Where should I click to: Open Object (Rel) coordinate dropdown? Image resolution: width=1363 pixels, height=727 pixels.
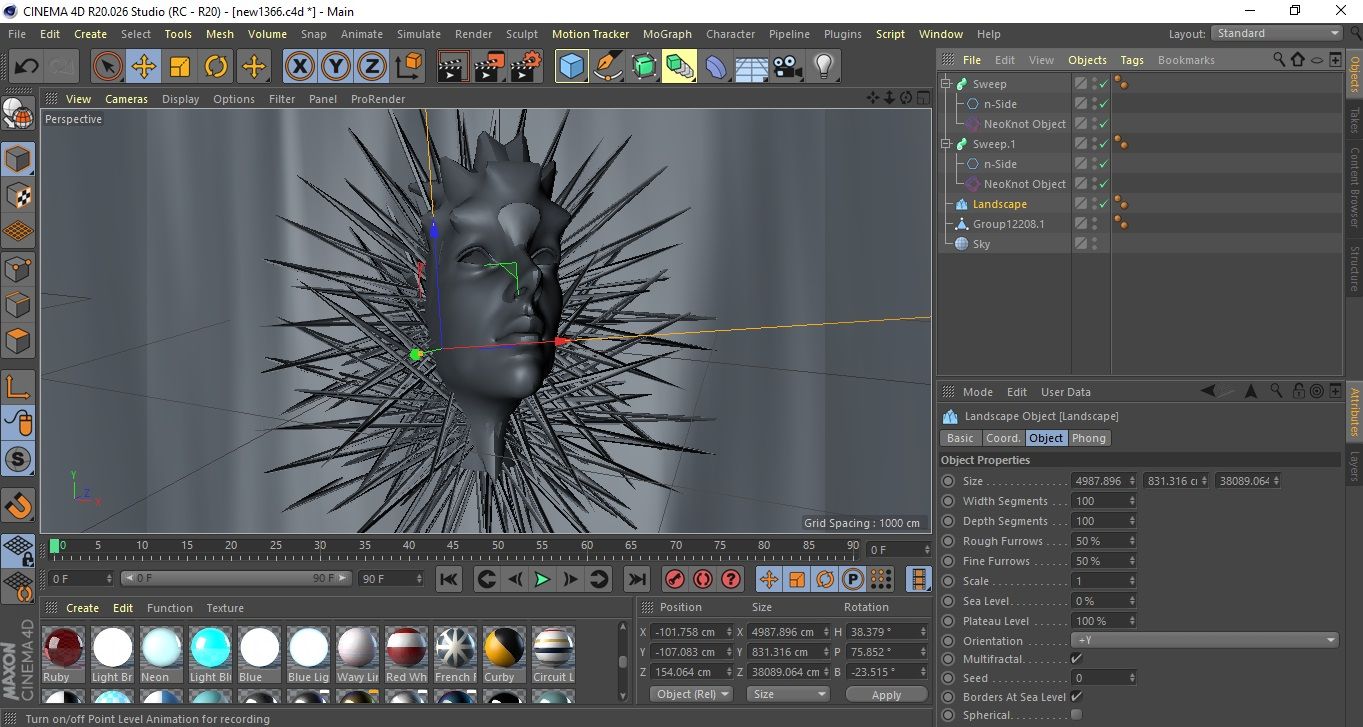[691, 694]
